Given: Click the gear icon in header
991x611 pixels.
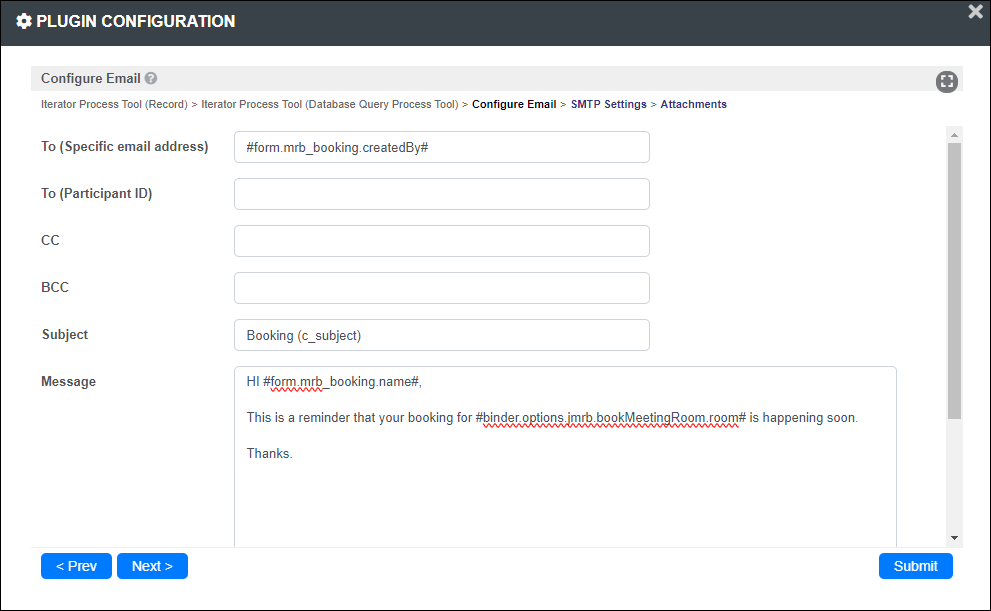Looking at the screenshot, I should click(23, 21).
